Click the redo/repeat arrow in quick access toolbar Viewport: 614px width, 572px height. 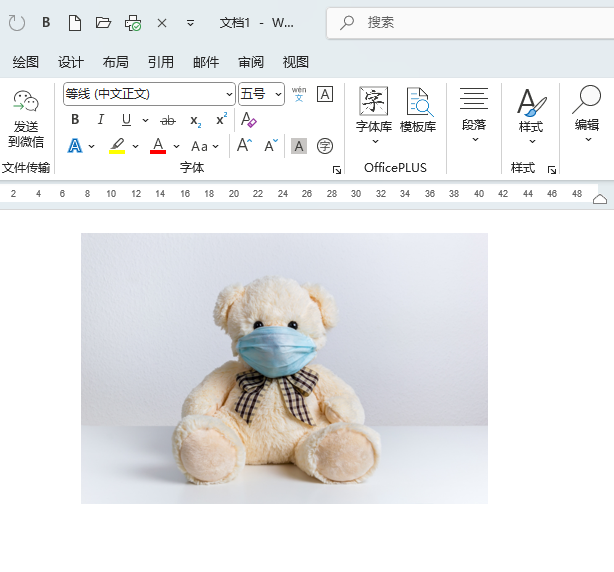point(17,23)
